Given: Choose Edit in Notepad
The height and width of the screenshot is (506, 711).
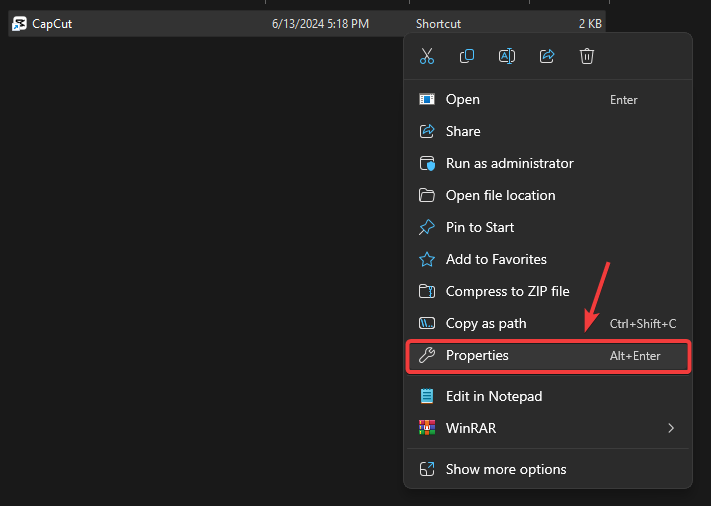Looking at the screenshot, I should click(x=548, y=396).
